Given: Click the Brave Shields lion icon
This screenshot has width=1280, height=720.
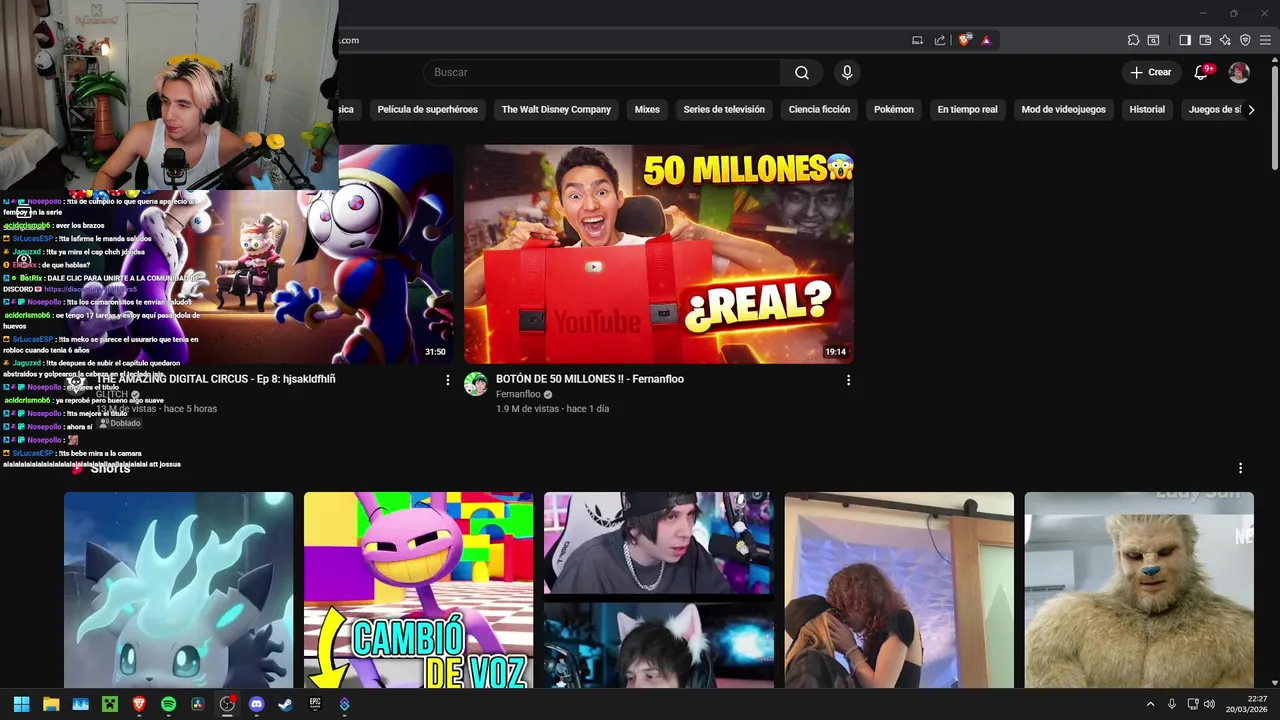Looking at the screenshot, I should click(x=964, y=40).
